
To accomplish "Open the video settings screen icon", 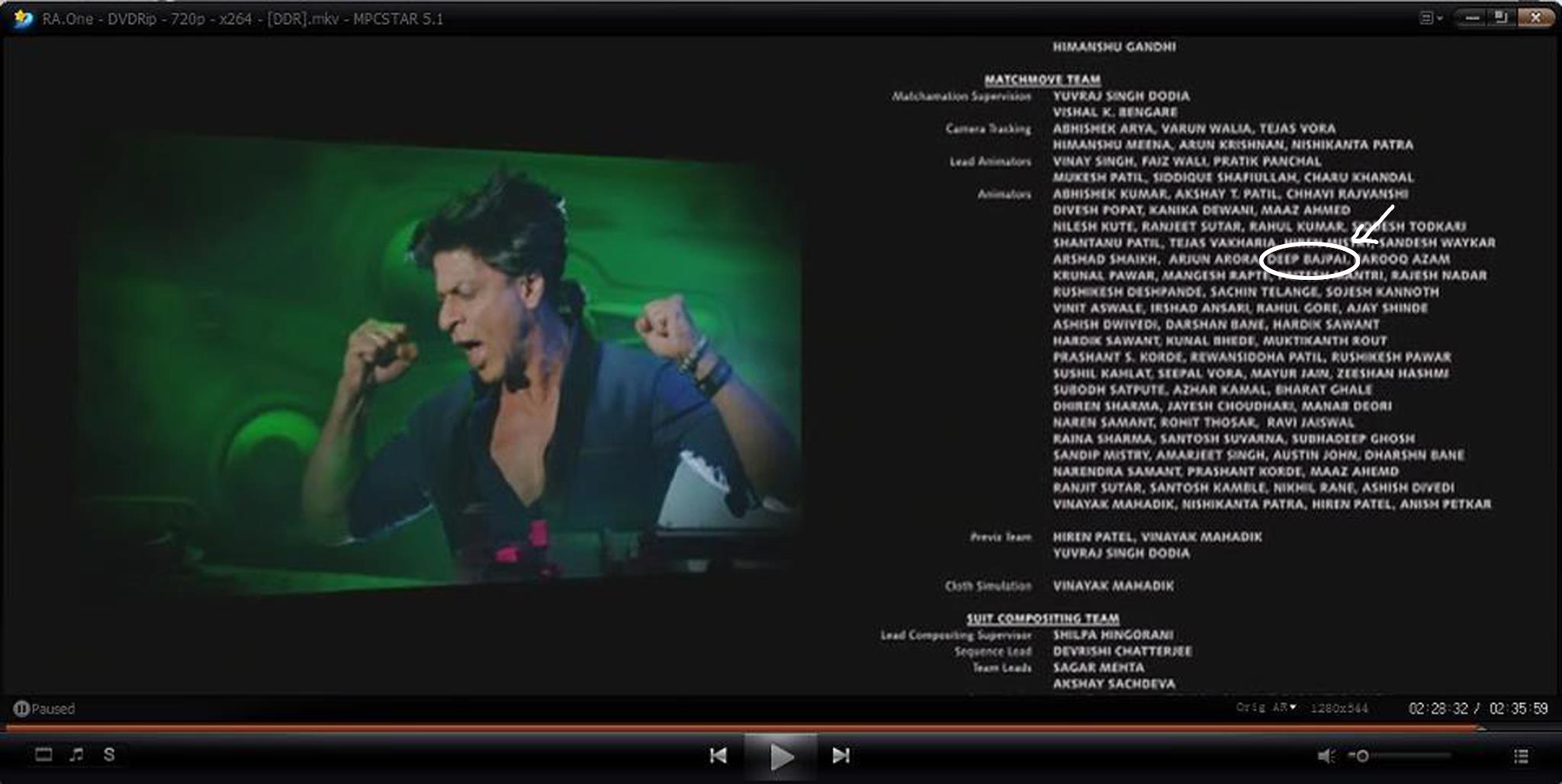I will click(x=44, y=755).
